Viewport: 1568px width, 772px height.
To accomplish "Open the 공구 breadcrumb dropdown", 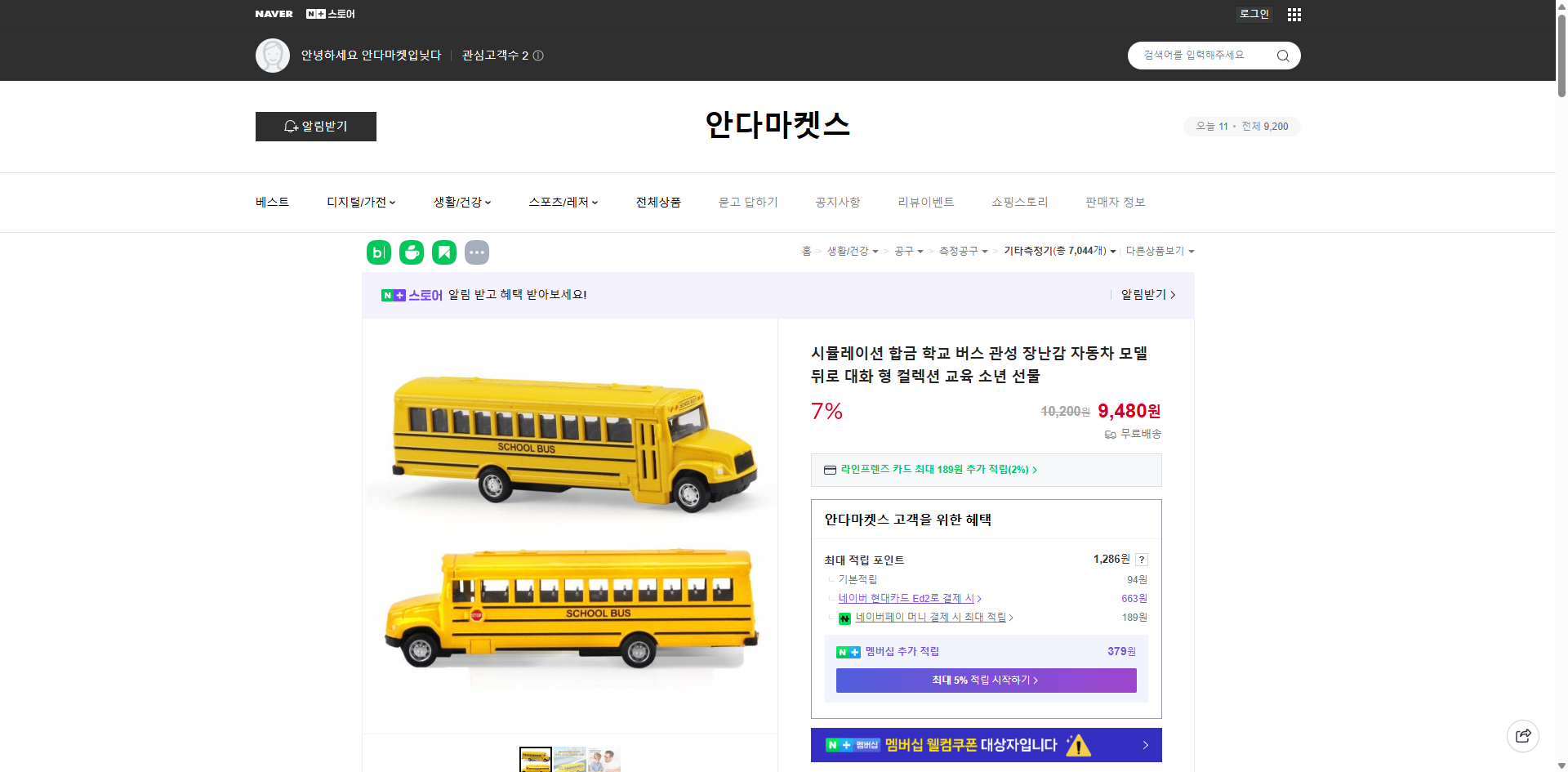I will [908, 252].
